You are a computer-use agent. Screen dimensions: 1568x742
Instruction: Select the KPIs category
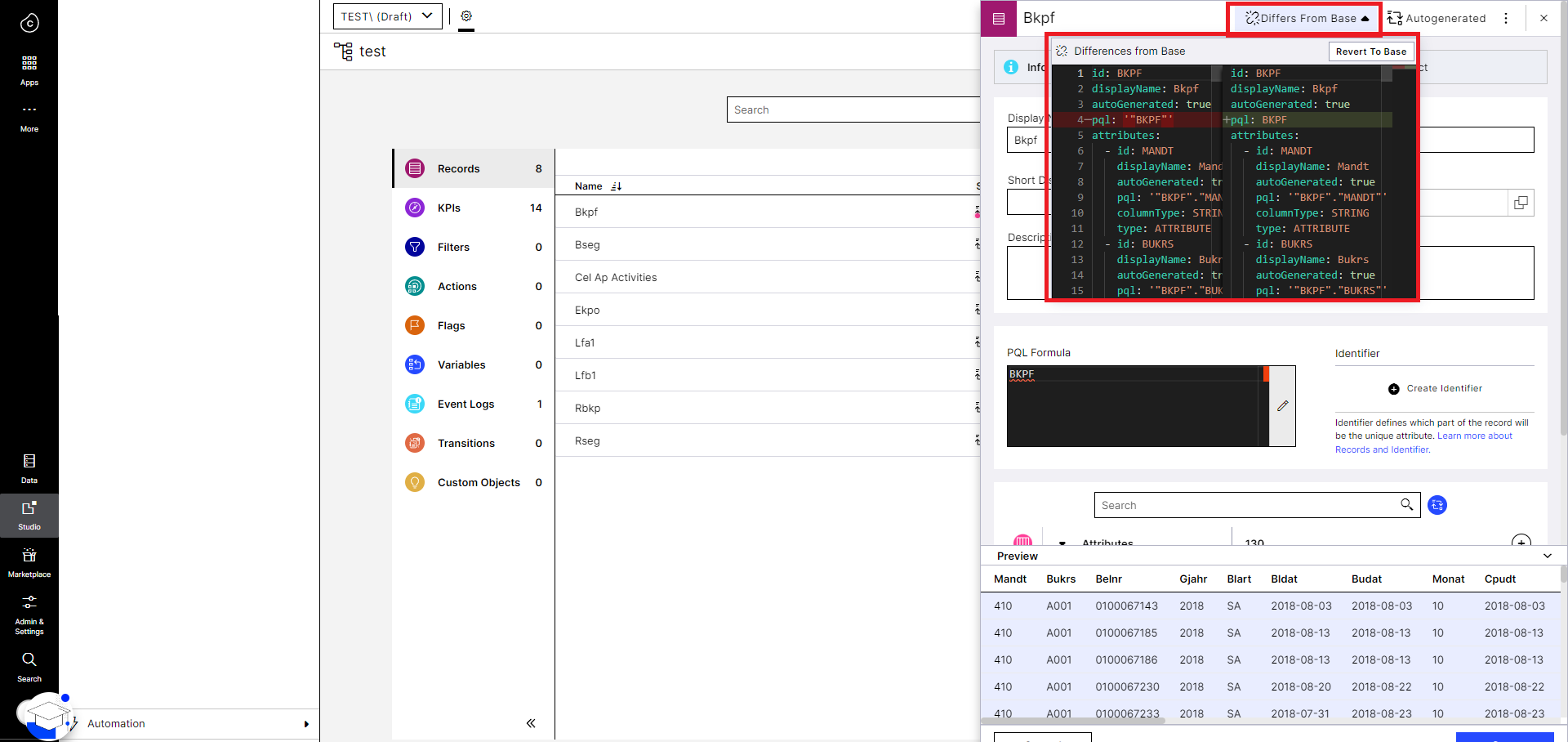pyautogui.click(x=474, y=208)
